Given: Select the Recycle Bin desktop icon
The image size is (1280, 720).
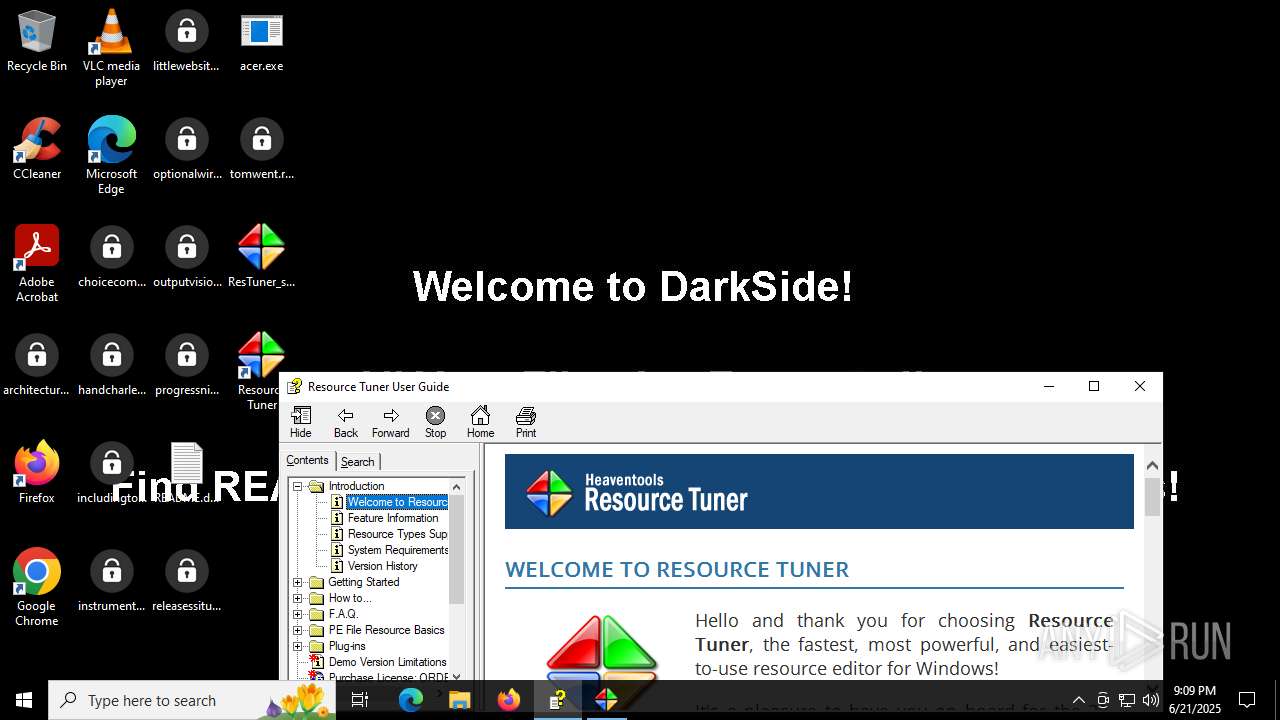Looking at the screenshot, I should pos(37,42).
